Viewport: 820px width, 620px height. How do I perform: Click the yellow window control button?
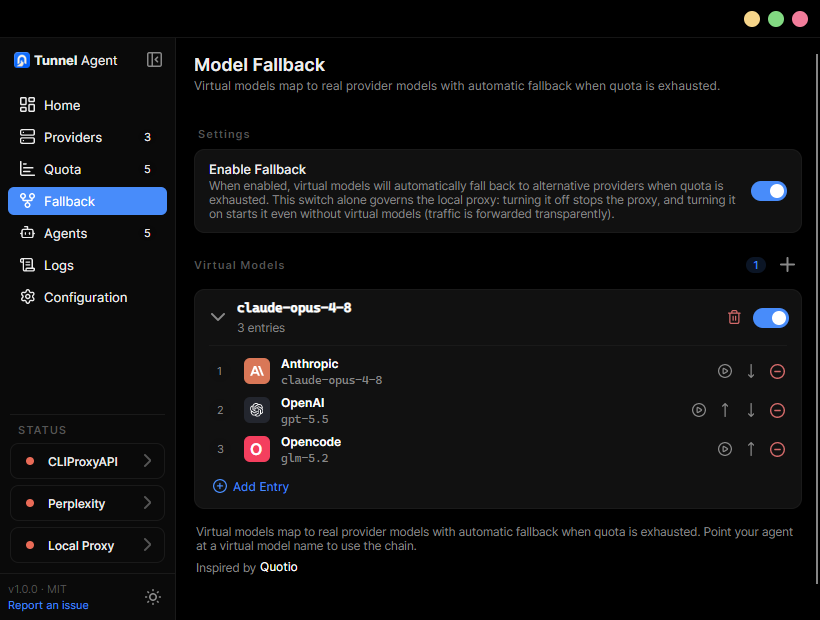(752, 19)
